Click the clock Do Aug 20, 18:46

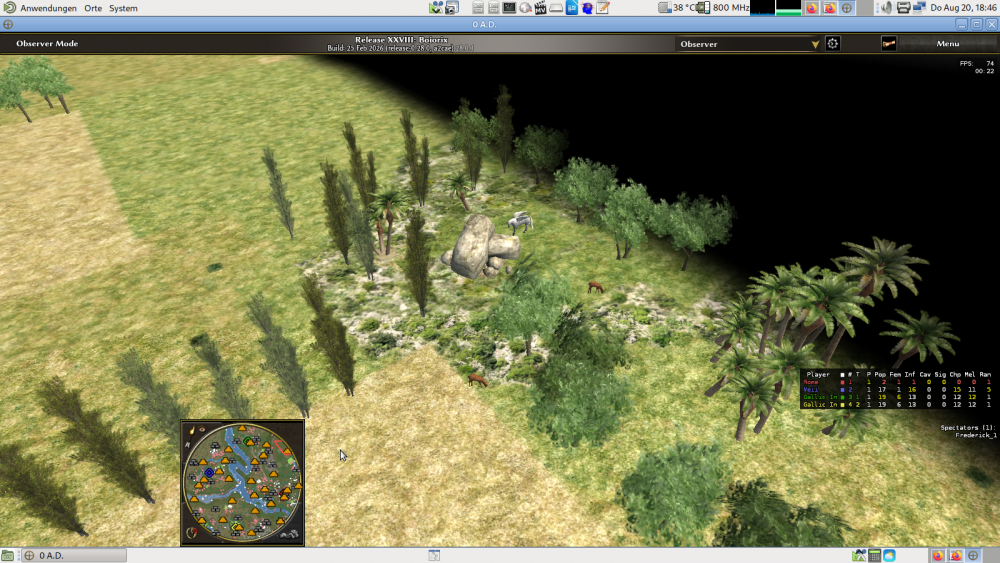[963, 8]
